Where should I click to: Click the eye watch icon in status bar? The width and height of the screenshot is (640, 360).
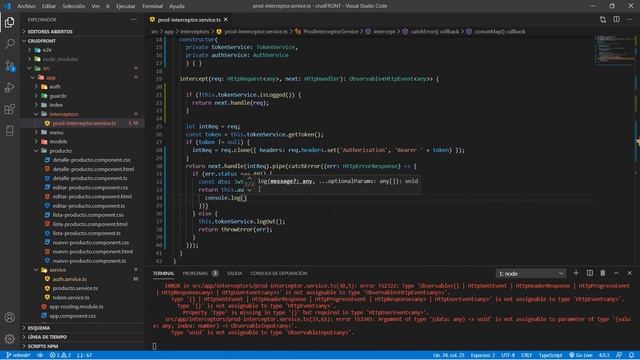(40, 355)
